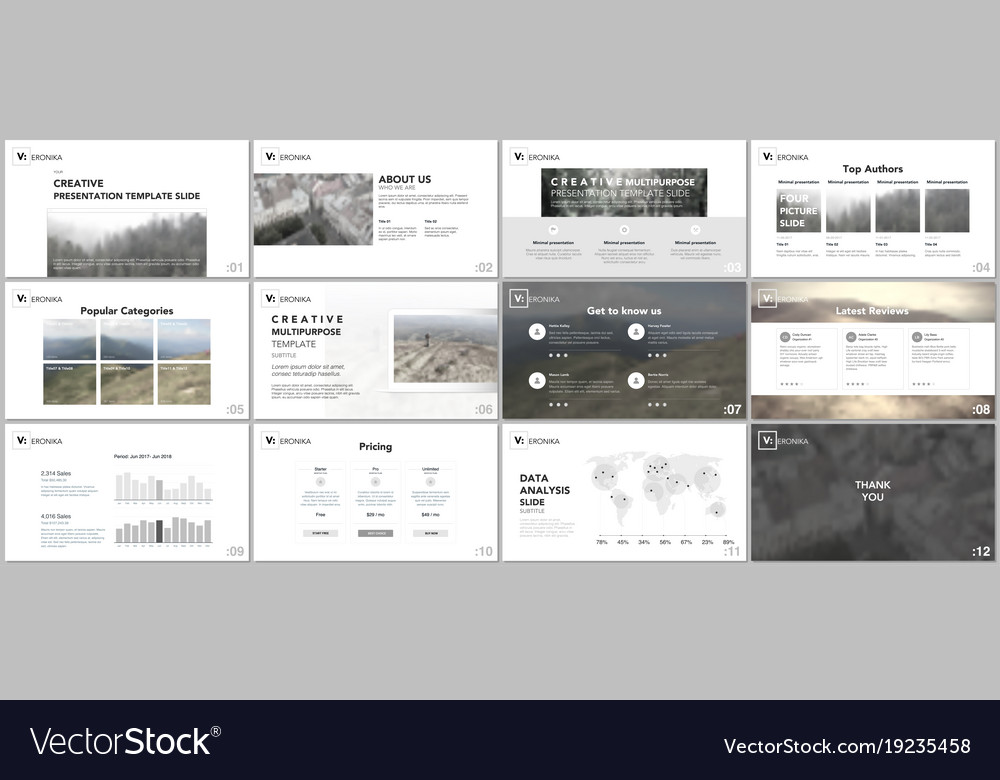Click Bertie Norris's avatar icon

pos(636,381)
